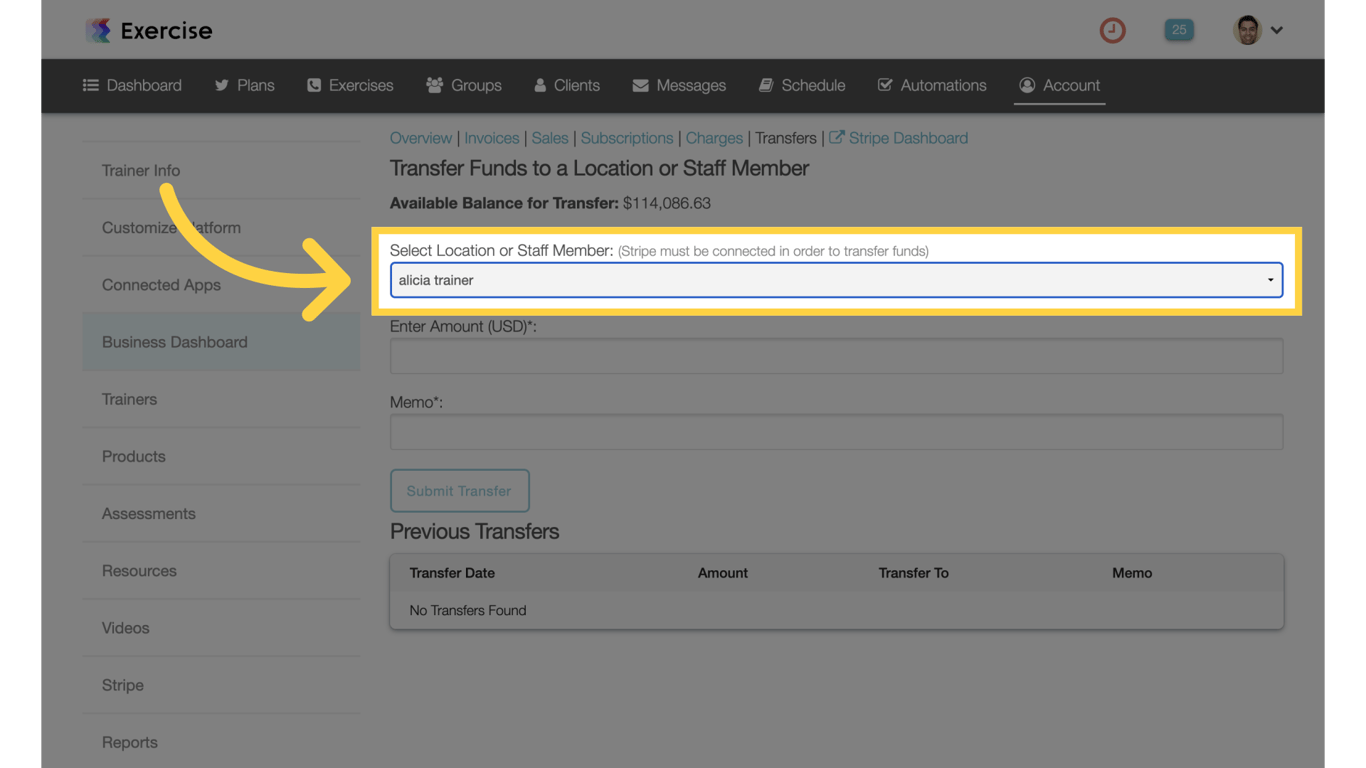Expand the profile menu chevron
This screenshot has width=1366, height=768.
point(1277,30)
